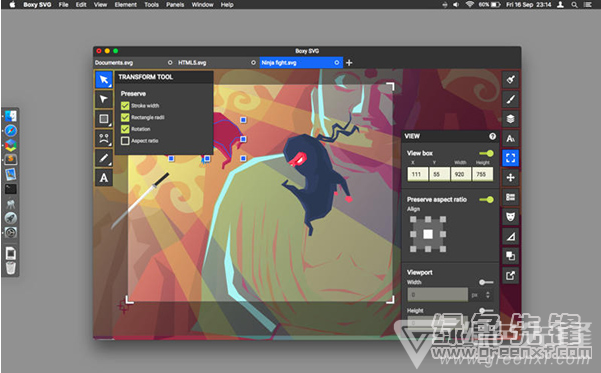Toggle the View box switch off
This screenshot has width=601, height=373.
[486, 153]
